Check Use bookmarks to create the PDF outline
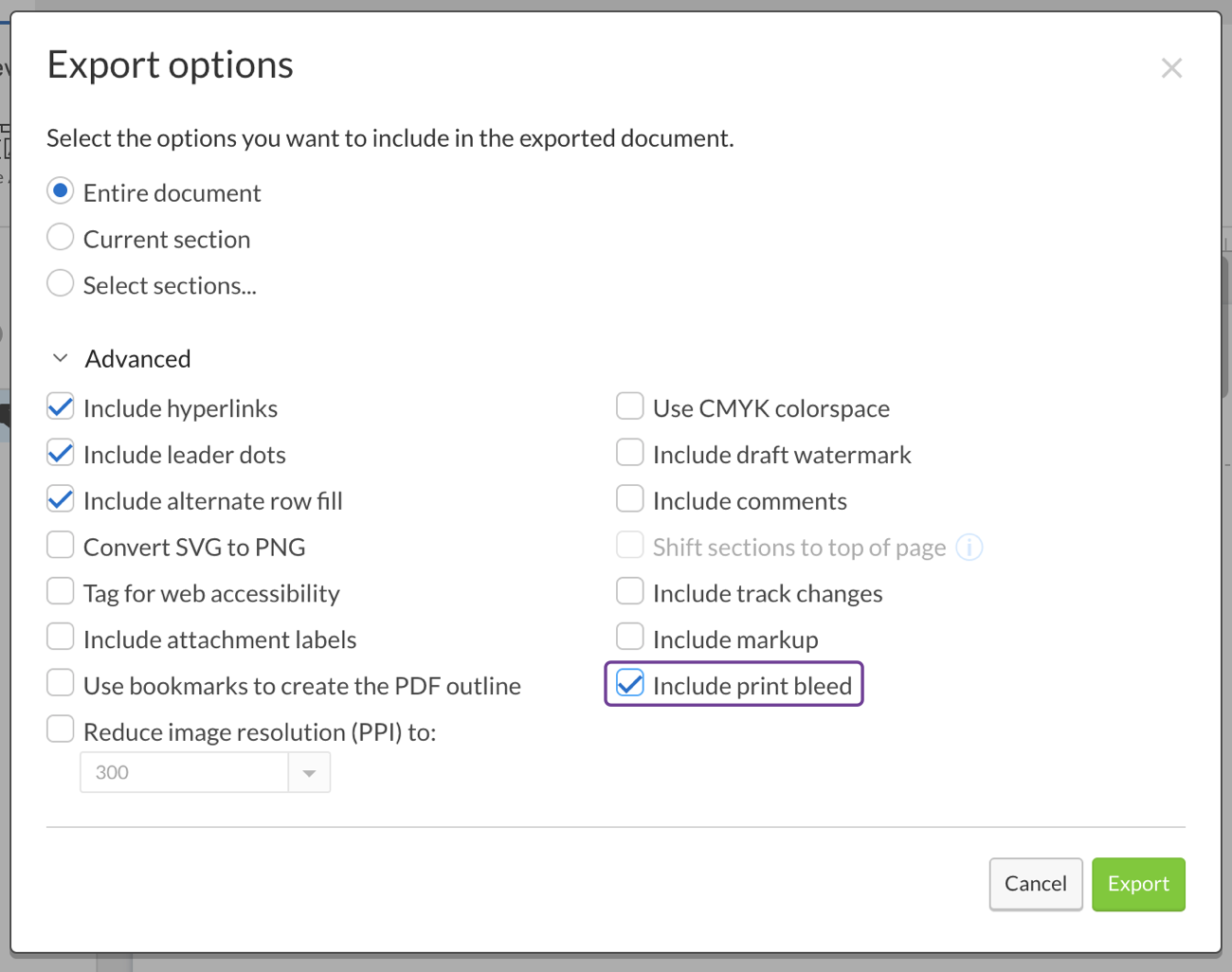 (60, 682)
